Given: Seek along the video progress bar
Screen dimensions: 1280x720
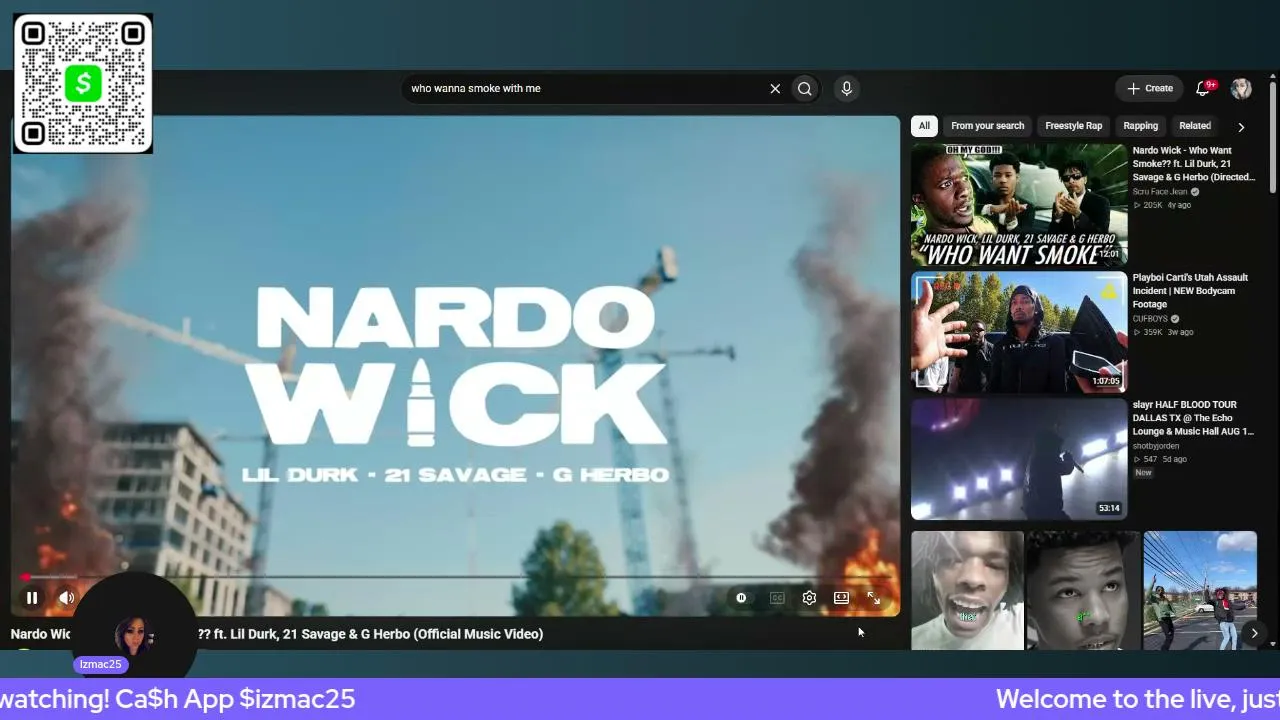Looking at the screenshot, I should [456, 577].
